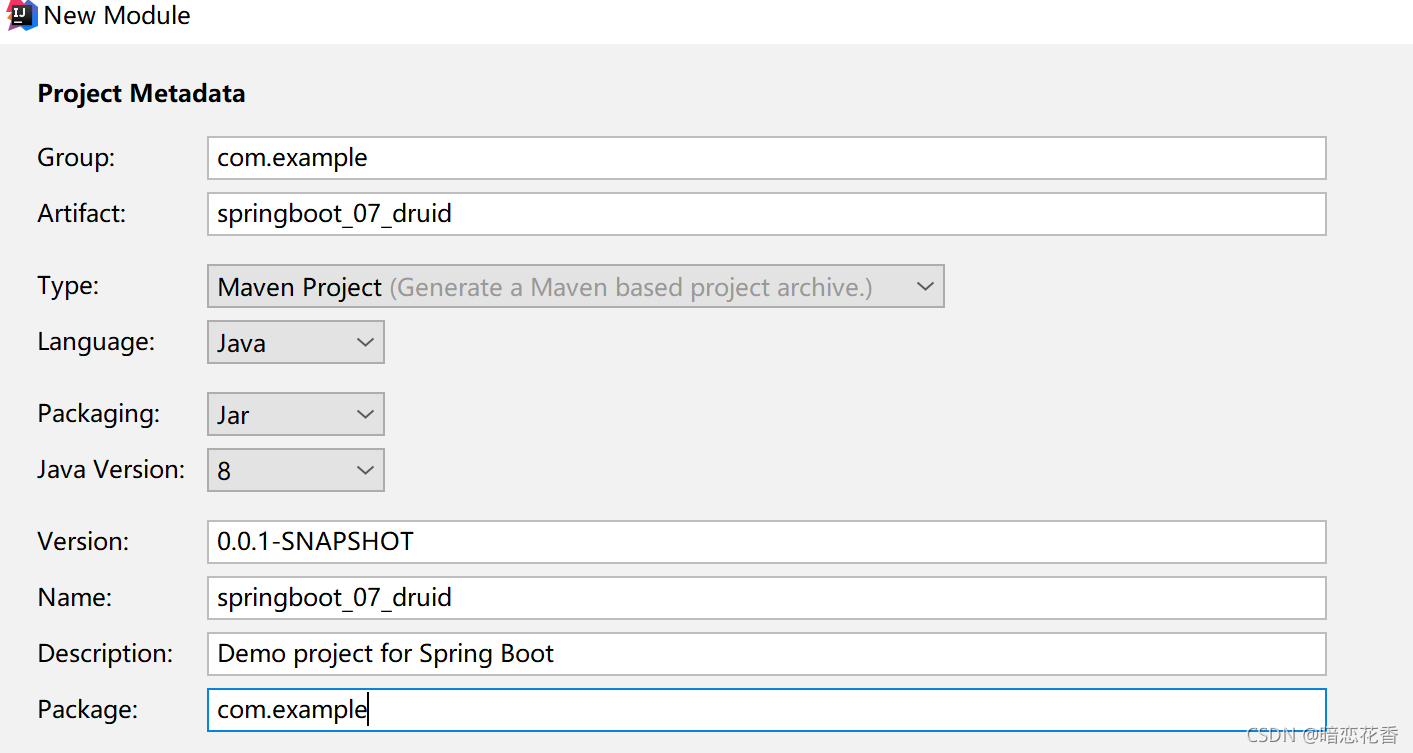Image resolution: width=1413 pixels, height=753 pixels.
Task: Open the Type dropdown showing Maven Project
Action: pyautogui.click(x=575, y=287)
